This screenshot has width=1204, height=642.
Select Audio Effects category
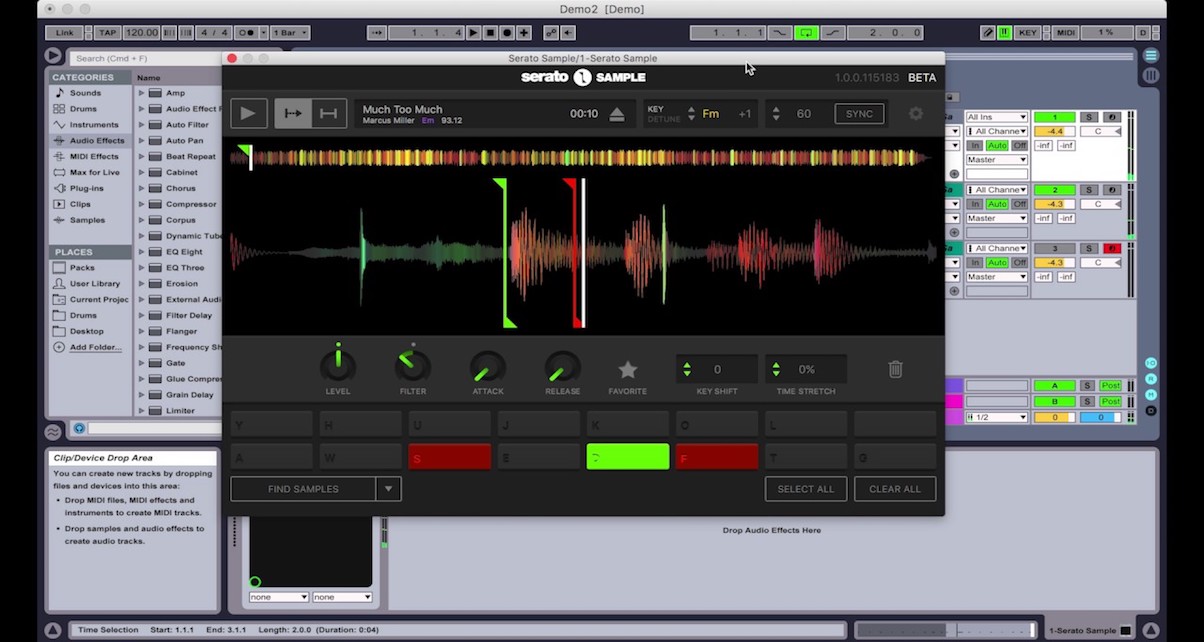pos(89,141)
